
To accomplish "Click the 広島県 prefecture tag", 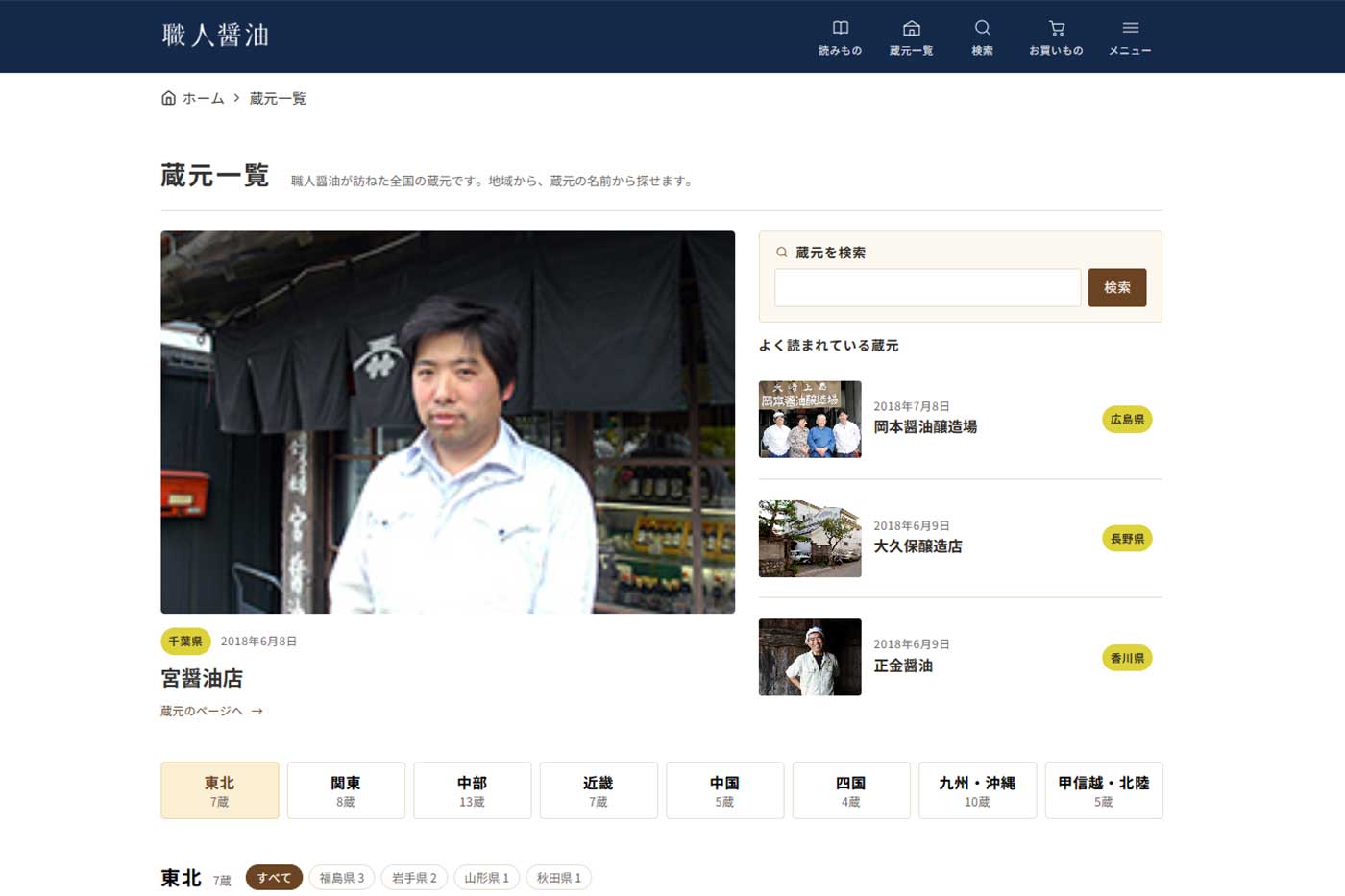I will pyautogui.click(x=1127, y=420).
